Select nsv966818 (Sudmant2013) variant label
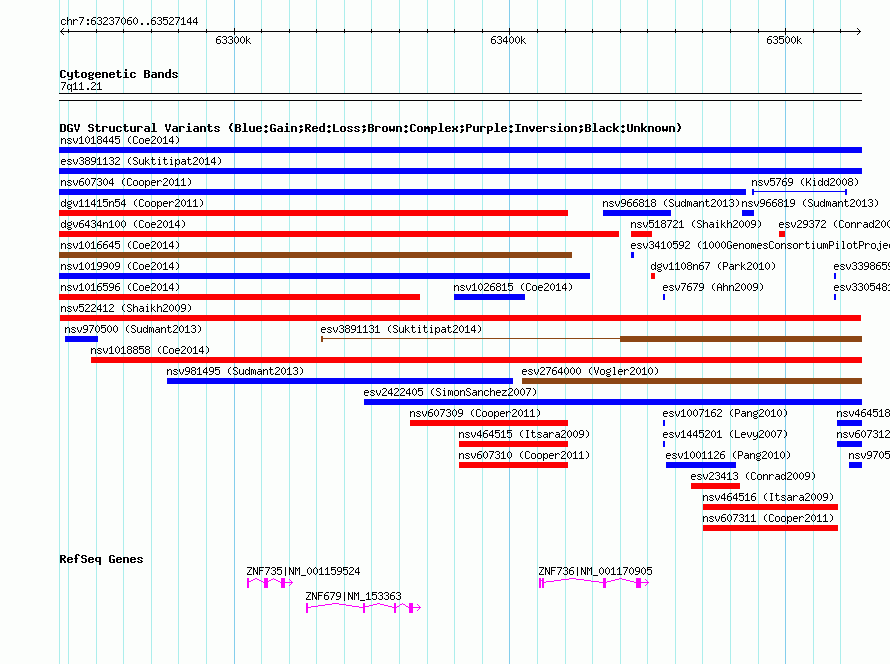 click(x=671, y=203)
